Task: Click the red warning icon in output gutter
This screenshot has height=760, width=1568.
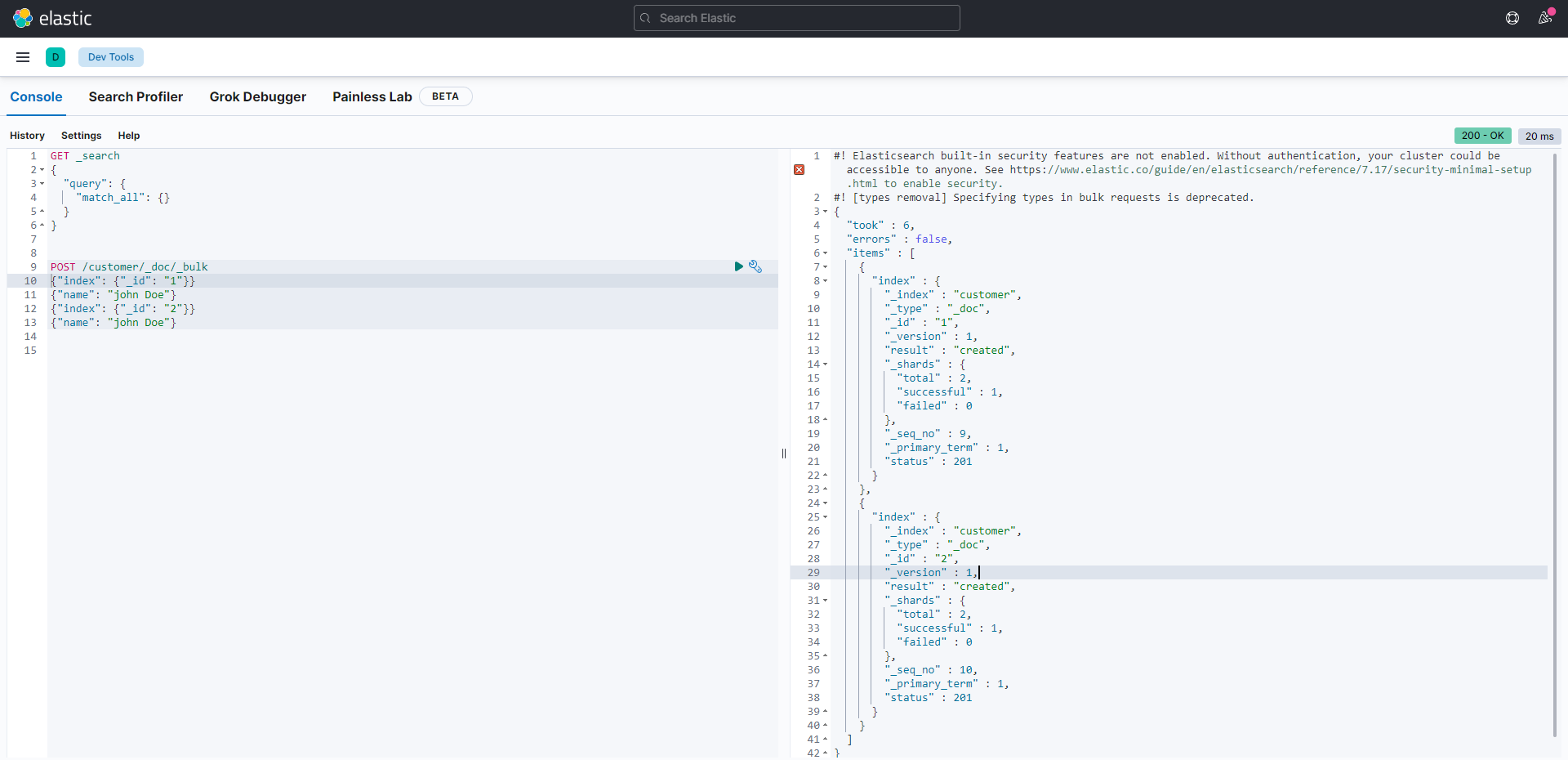Action: [x=799, y=170]
